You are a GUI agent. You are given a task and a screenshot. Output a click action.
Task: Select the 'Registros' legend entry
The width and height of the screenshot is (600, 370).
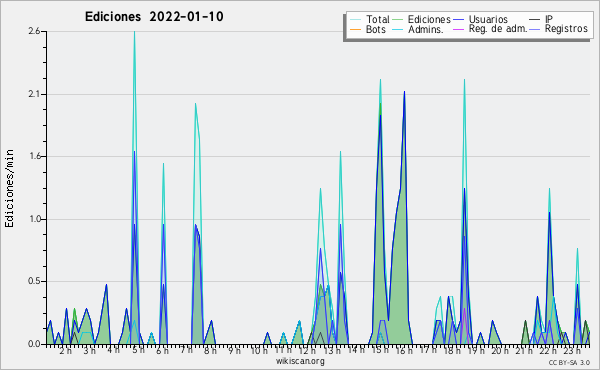(x=566, y=29)
